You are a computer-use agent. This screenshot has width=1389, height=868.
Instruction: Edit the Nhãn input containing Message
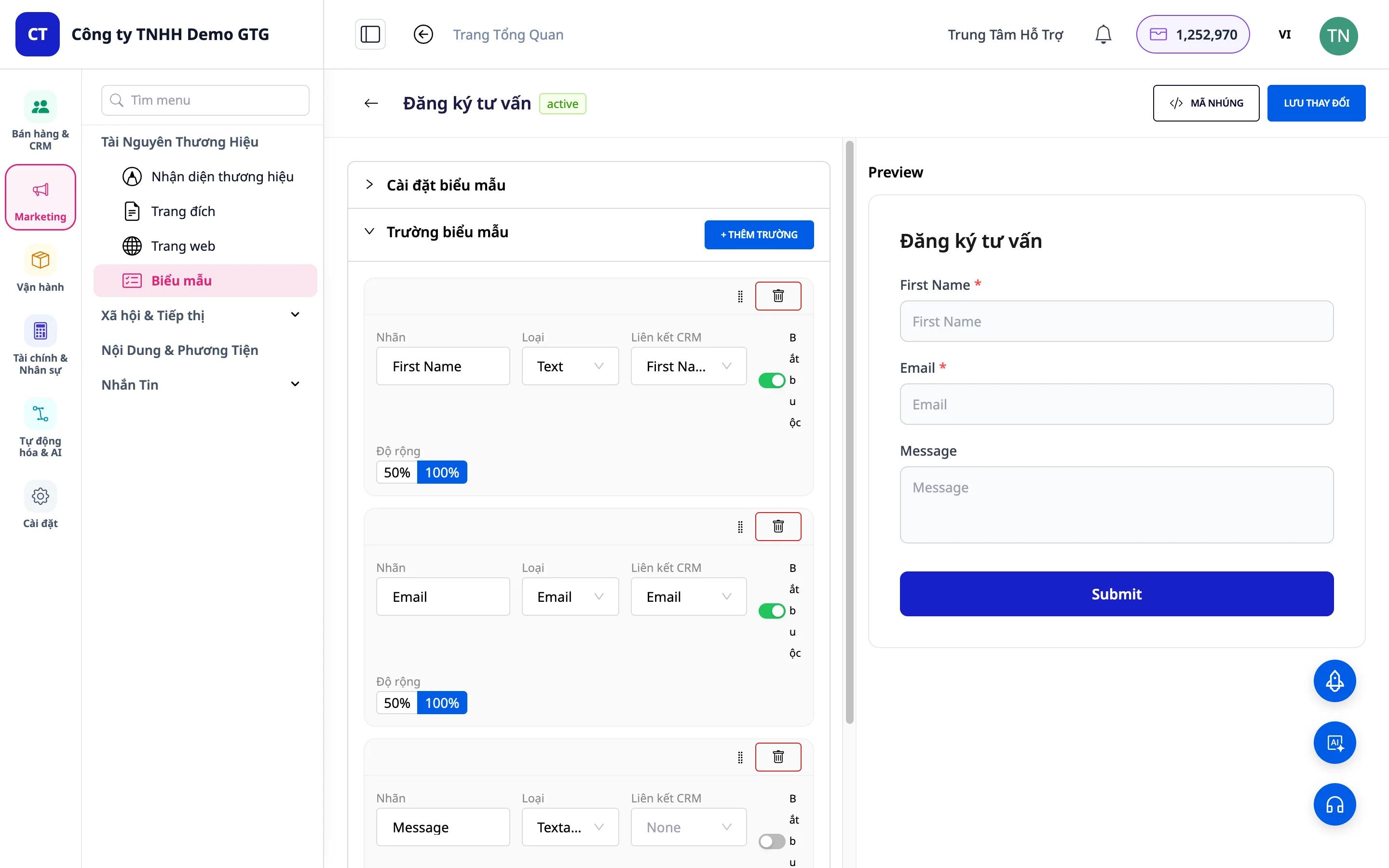[443, 827]
